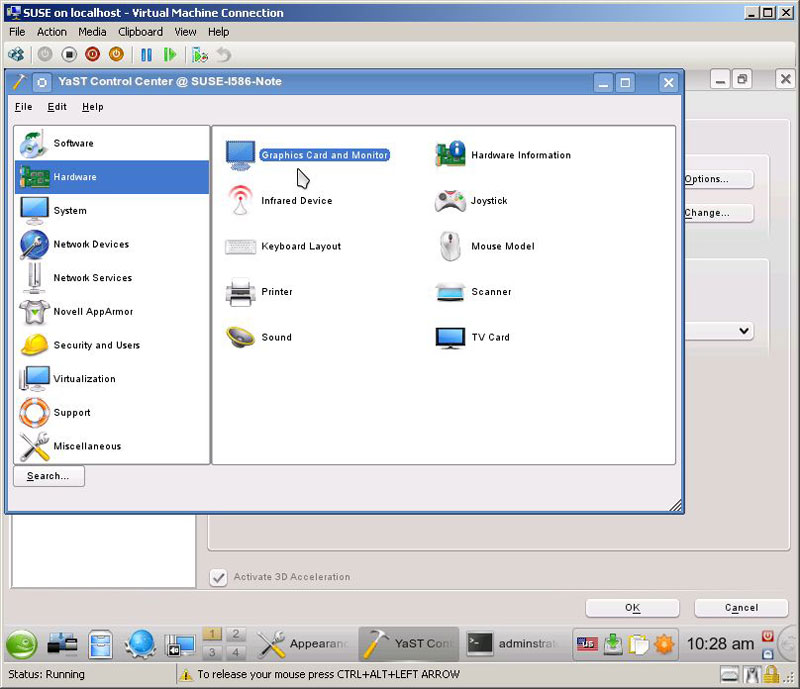The image size is (800, 689).
Task: Switch to YaST Control Center taskbar entry
Action: pos(409,644)
